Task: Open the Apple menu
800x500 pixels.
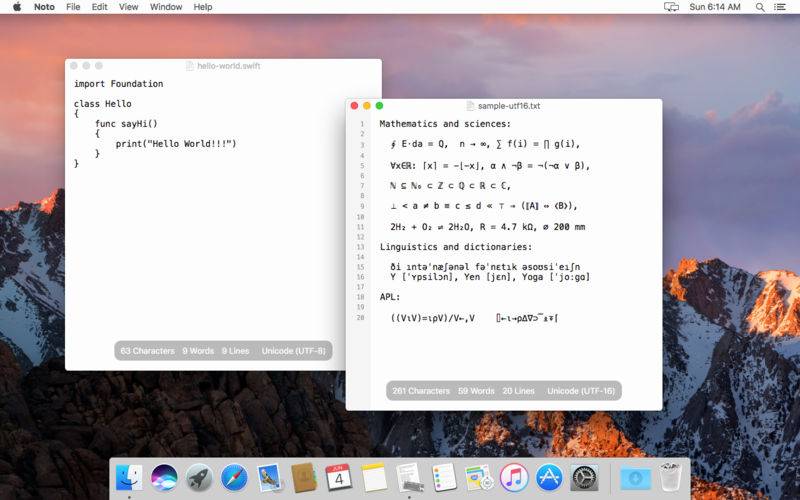Action: tap(17, 7)
